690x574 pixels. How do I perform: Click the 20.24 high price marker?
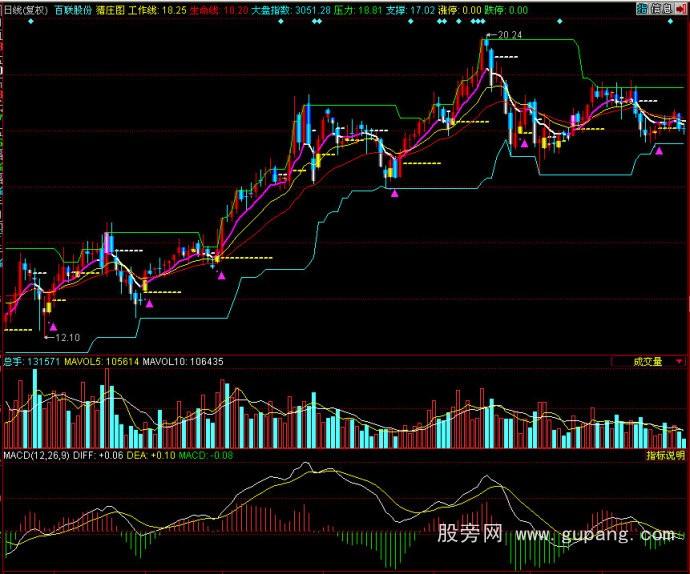tap(508, 35)
